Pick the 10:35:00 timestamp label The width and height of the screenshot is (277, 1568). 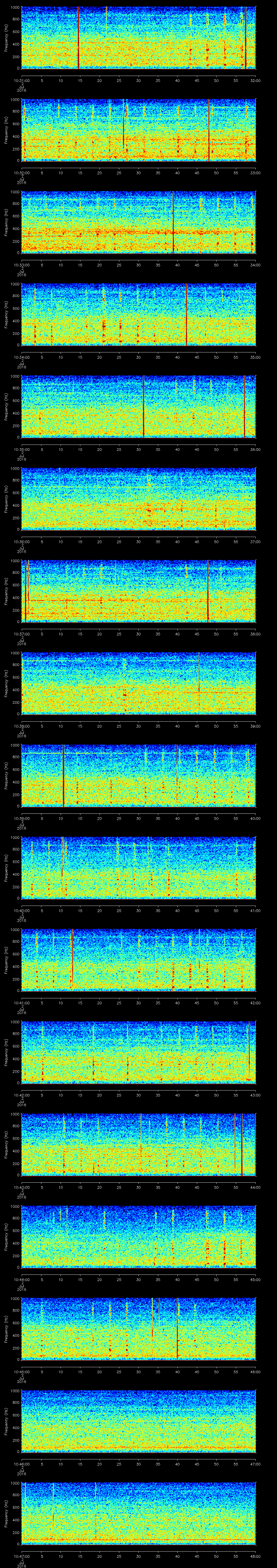point(22,449)
